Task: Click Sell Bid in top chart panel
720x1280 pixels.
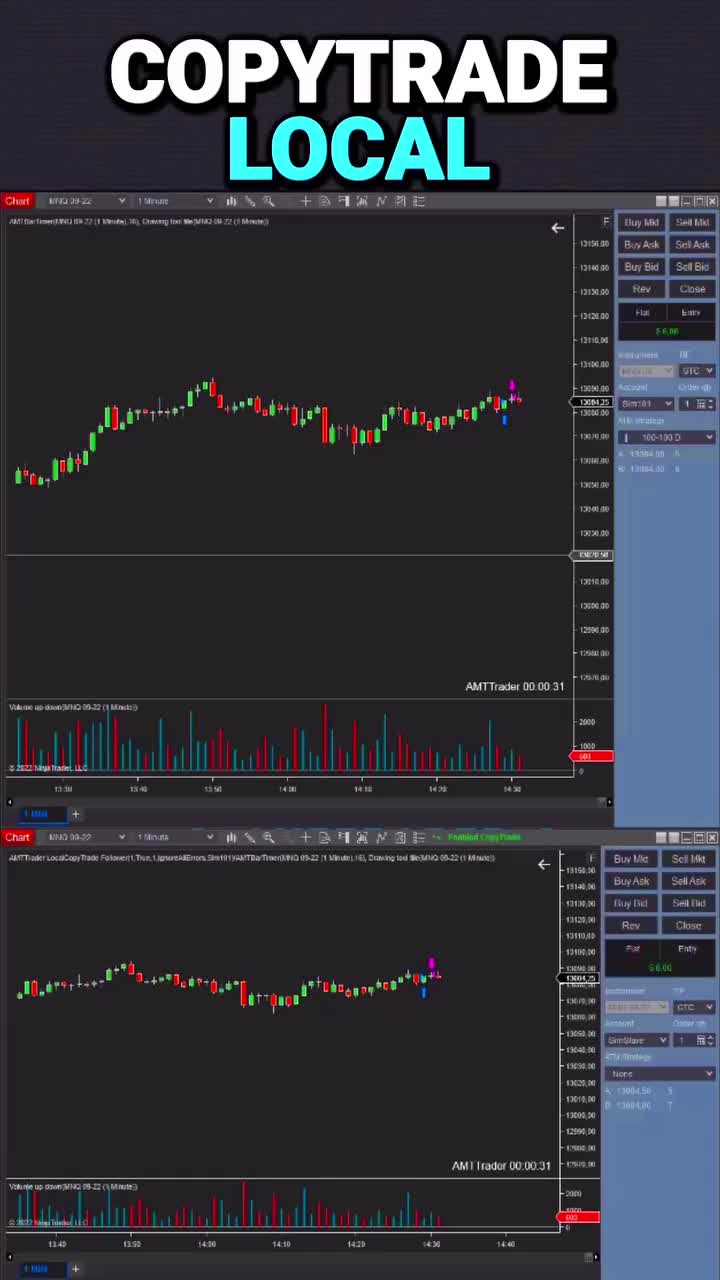Action: (x=692, y=267)
